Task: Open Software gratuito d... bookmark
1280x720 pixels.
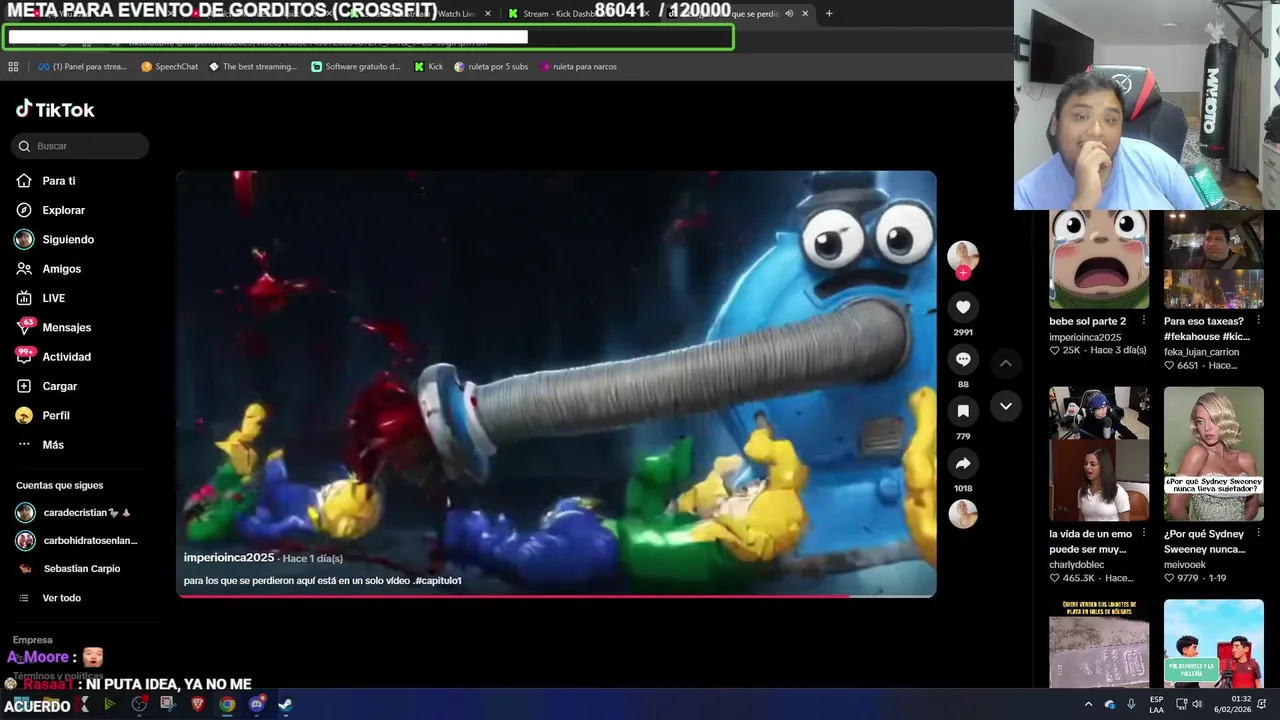Action: (x=356, y=67)
